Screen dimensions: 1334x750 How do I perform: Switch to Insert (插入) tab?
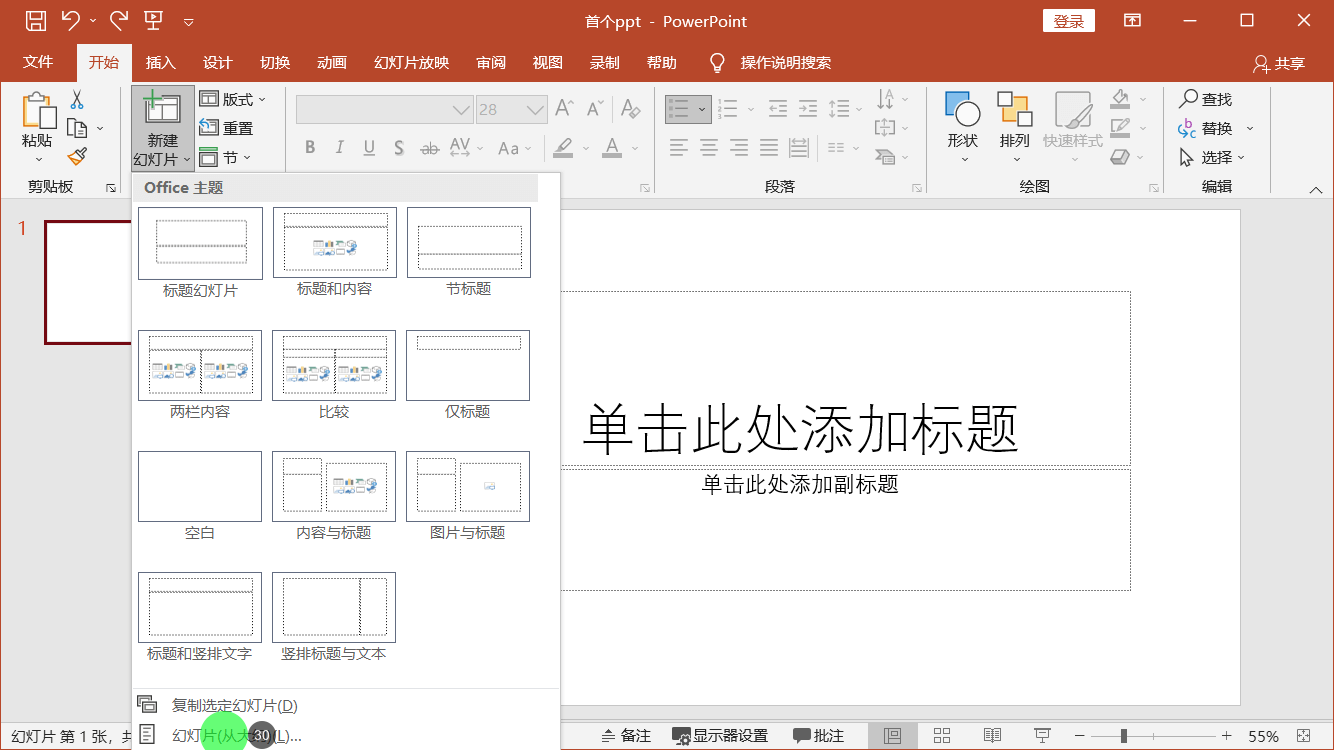point(160,62)
